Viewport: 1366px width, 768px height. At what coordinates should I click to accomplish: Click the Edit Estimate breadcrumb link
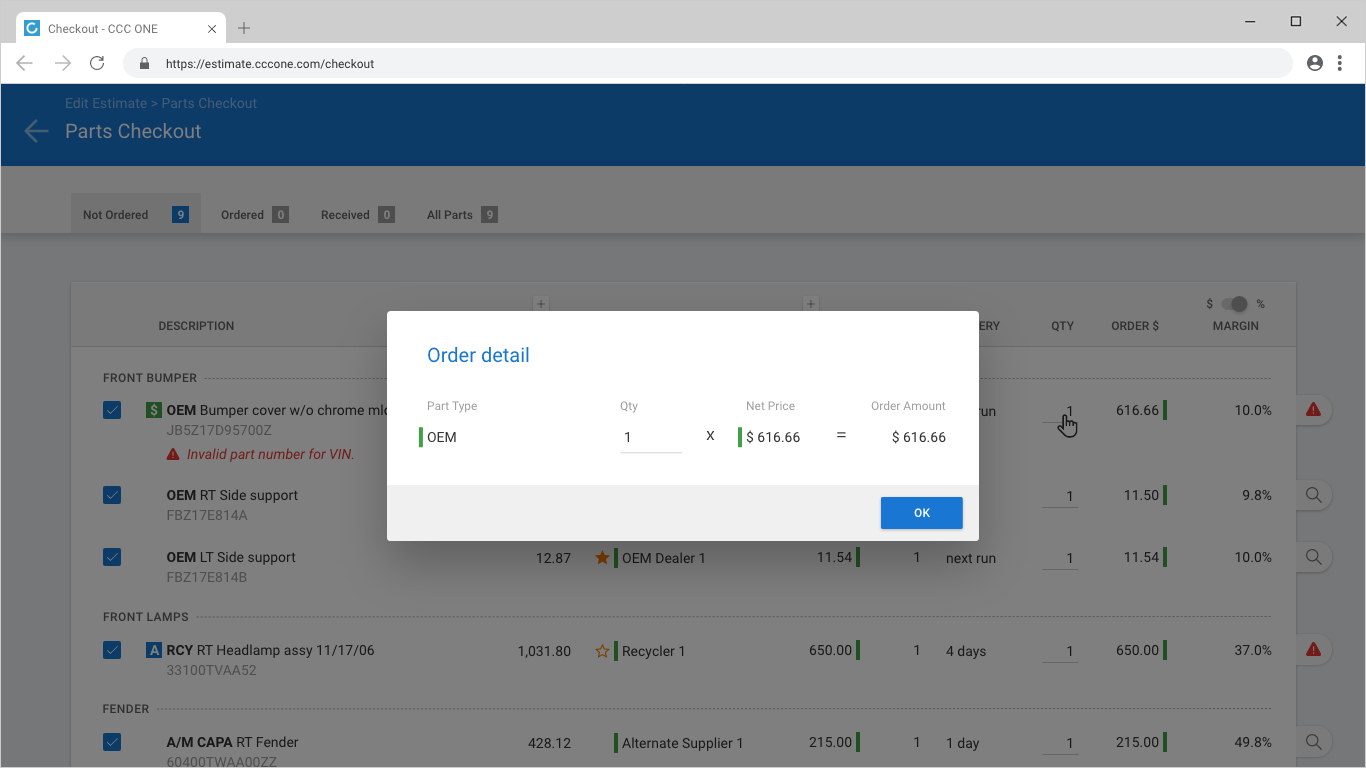click(106, 103)
